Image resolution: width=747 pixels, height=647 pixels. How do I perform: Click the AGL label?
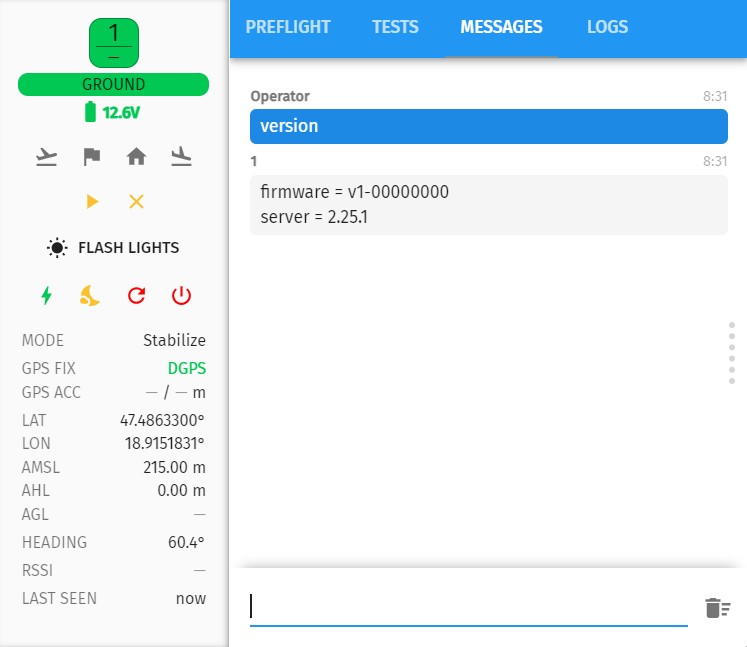point(35,514)
